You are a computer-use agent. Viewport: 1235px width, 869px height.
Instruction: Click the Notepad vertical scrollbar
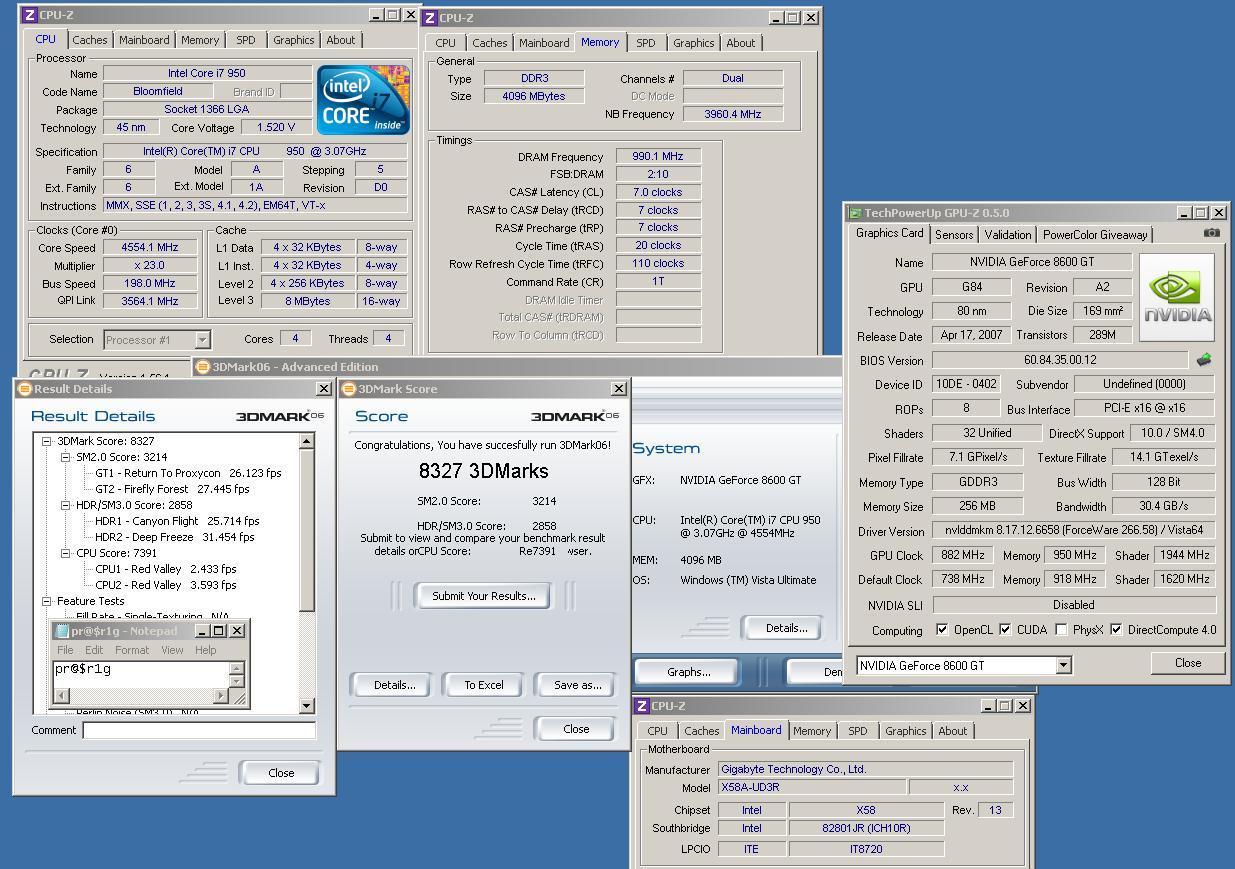coord(237,675)
